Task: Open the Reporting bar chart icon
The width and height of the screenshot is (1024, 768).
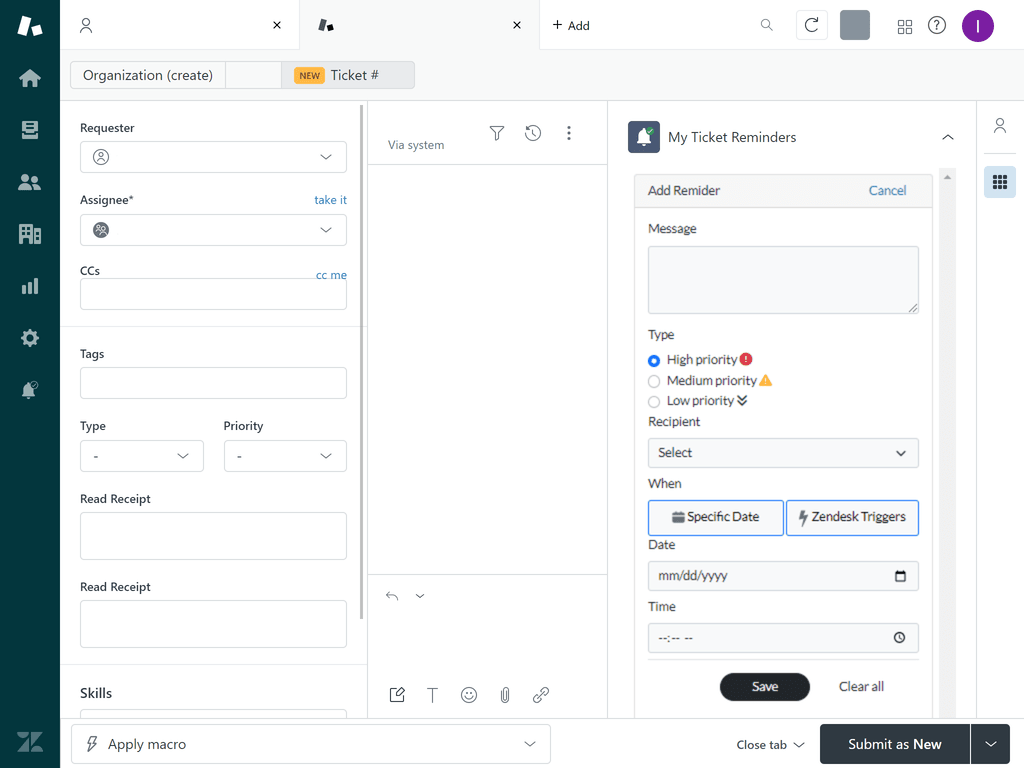Action: (30, 286)
